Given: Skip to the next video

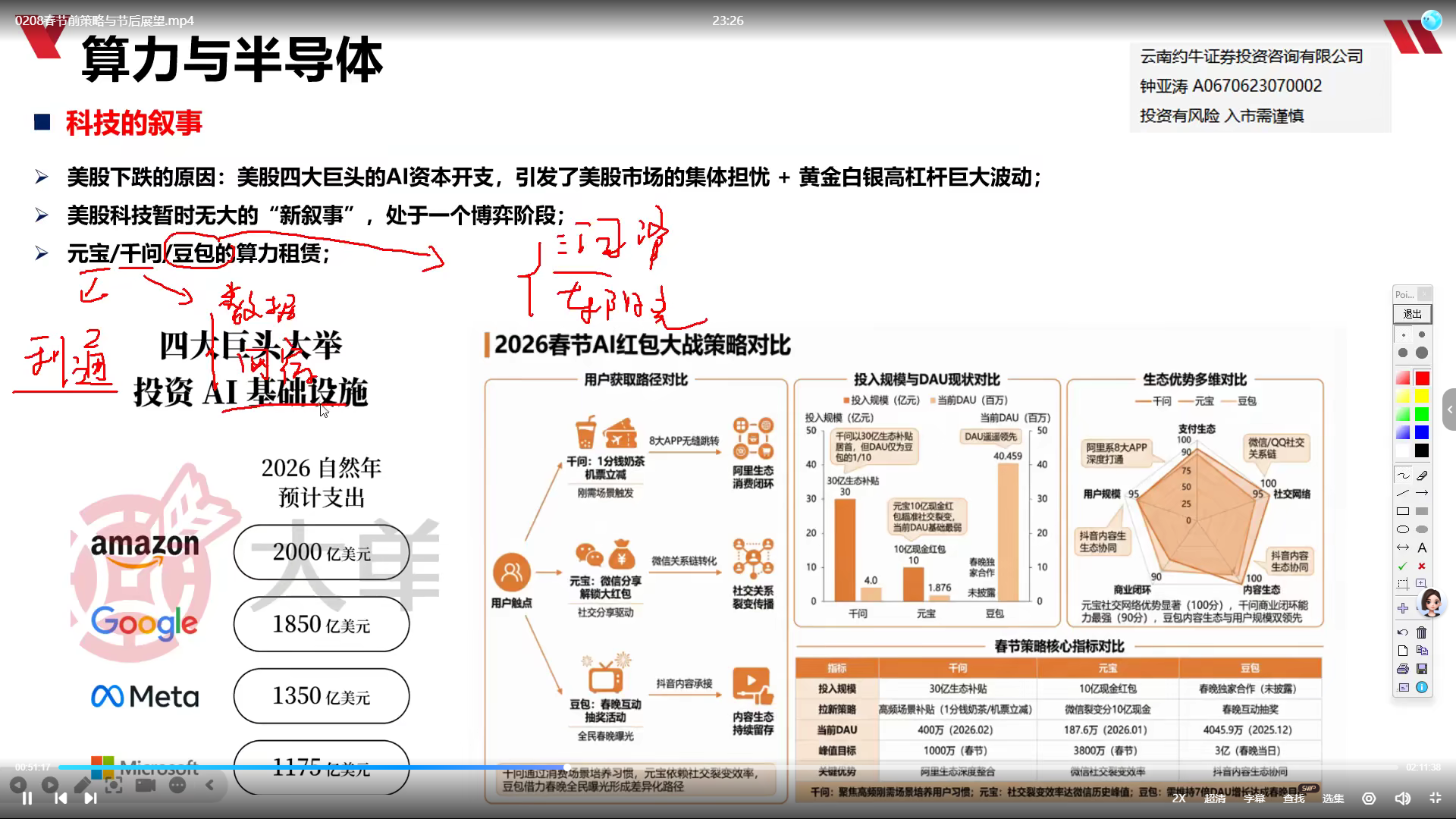Looking at the screenshot, I should (x=90, y=798).
